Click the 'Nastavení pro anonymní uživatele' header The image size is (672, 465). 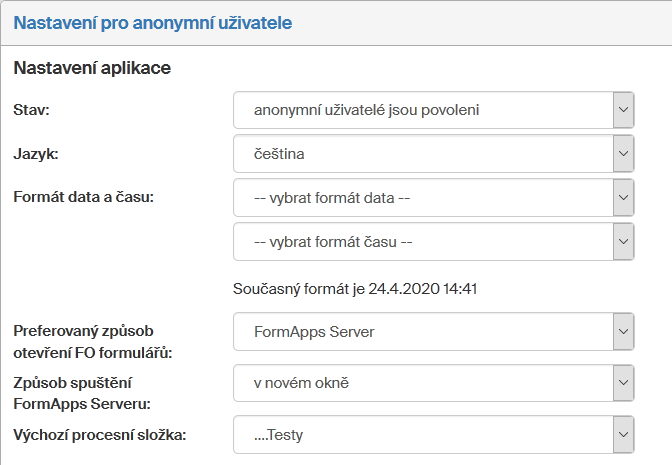click(153, 22)
